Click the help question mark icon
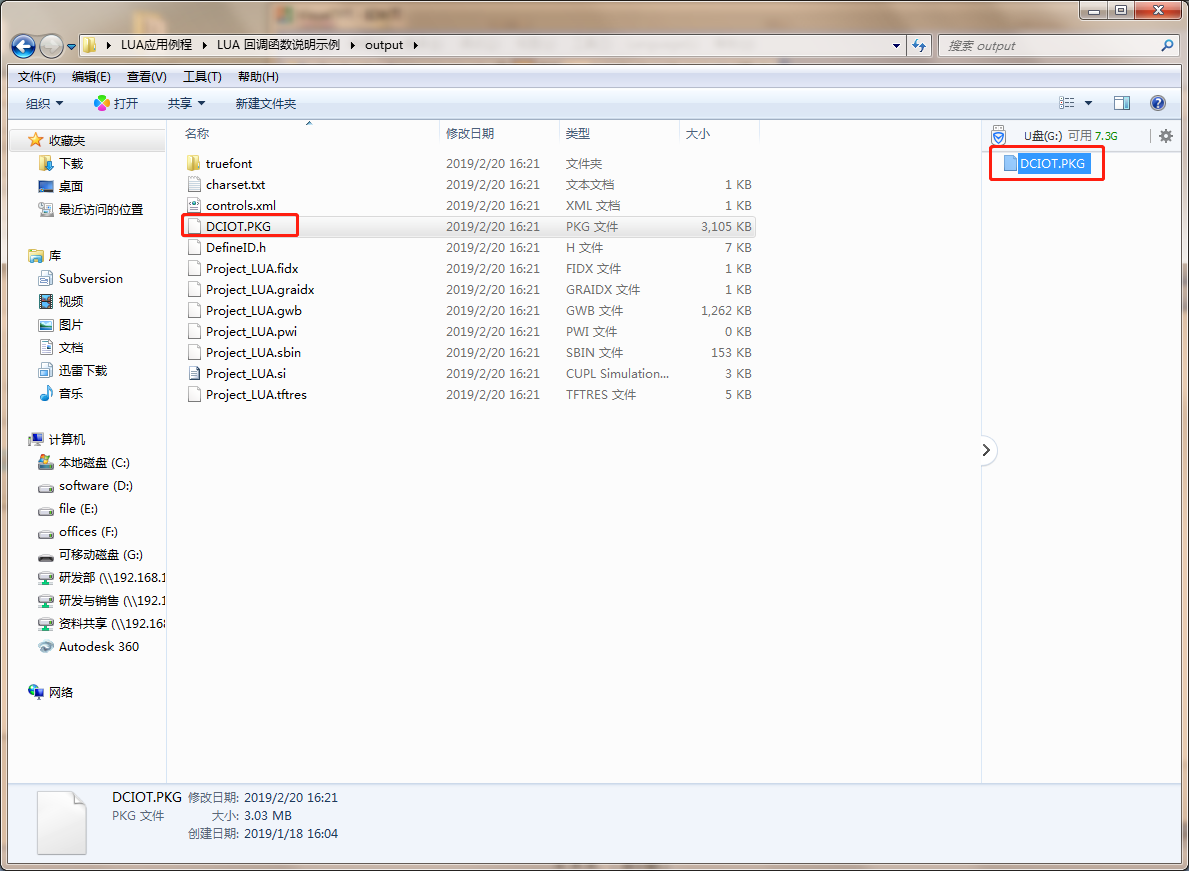The width and height of the screenshot is (1189, 871). click(x=1157, y=103)
